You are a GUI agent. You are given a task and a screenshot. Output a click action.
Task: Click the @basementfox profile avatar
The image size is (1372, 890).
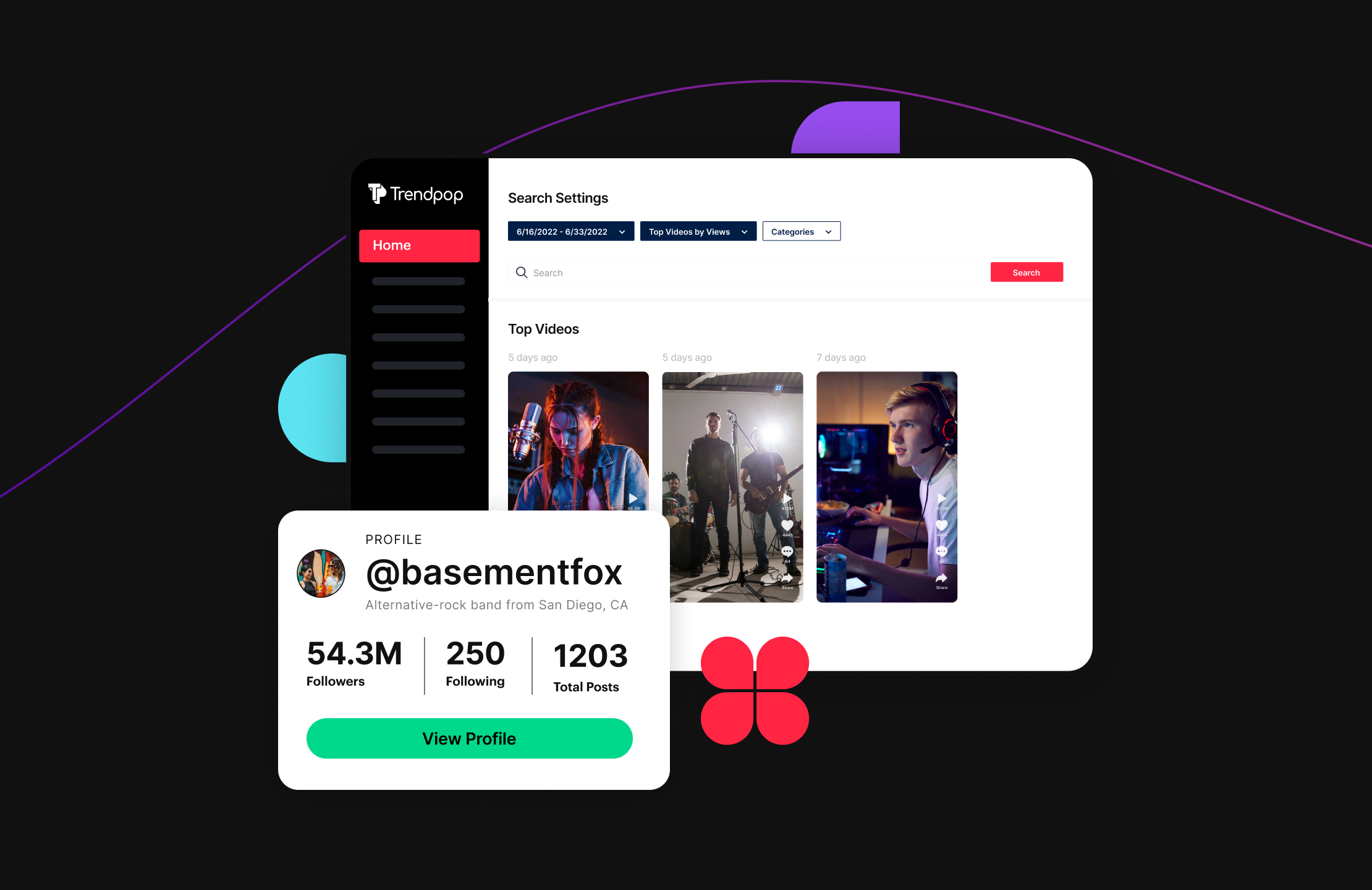[x=321, y=574]
